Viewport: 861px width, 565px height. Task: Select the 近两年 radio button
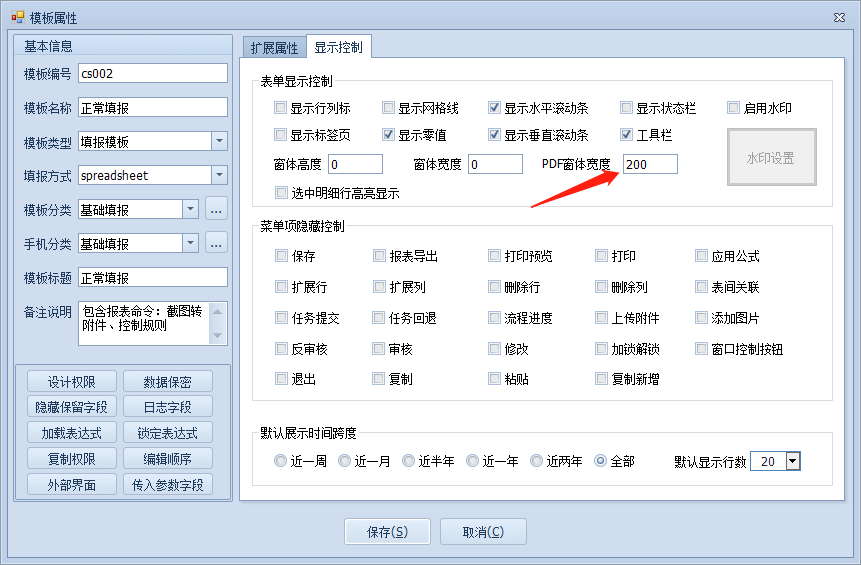537,461
